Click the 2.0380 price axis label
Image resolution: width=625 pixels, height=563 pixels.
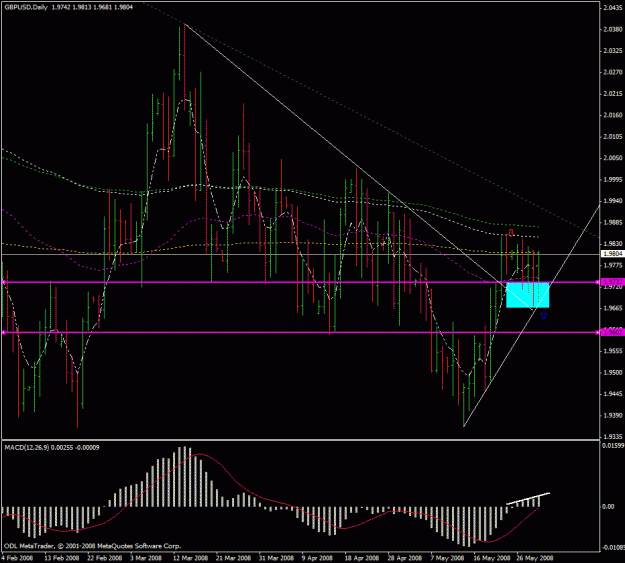click(x=613, y=29)
